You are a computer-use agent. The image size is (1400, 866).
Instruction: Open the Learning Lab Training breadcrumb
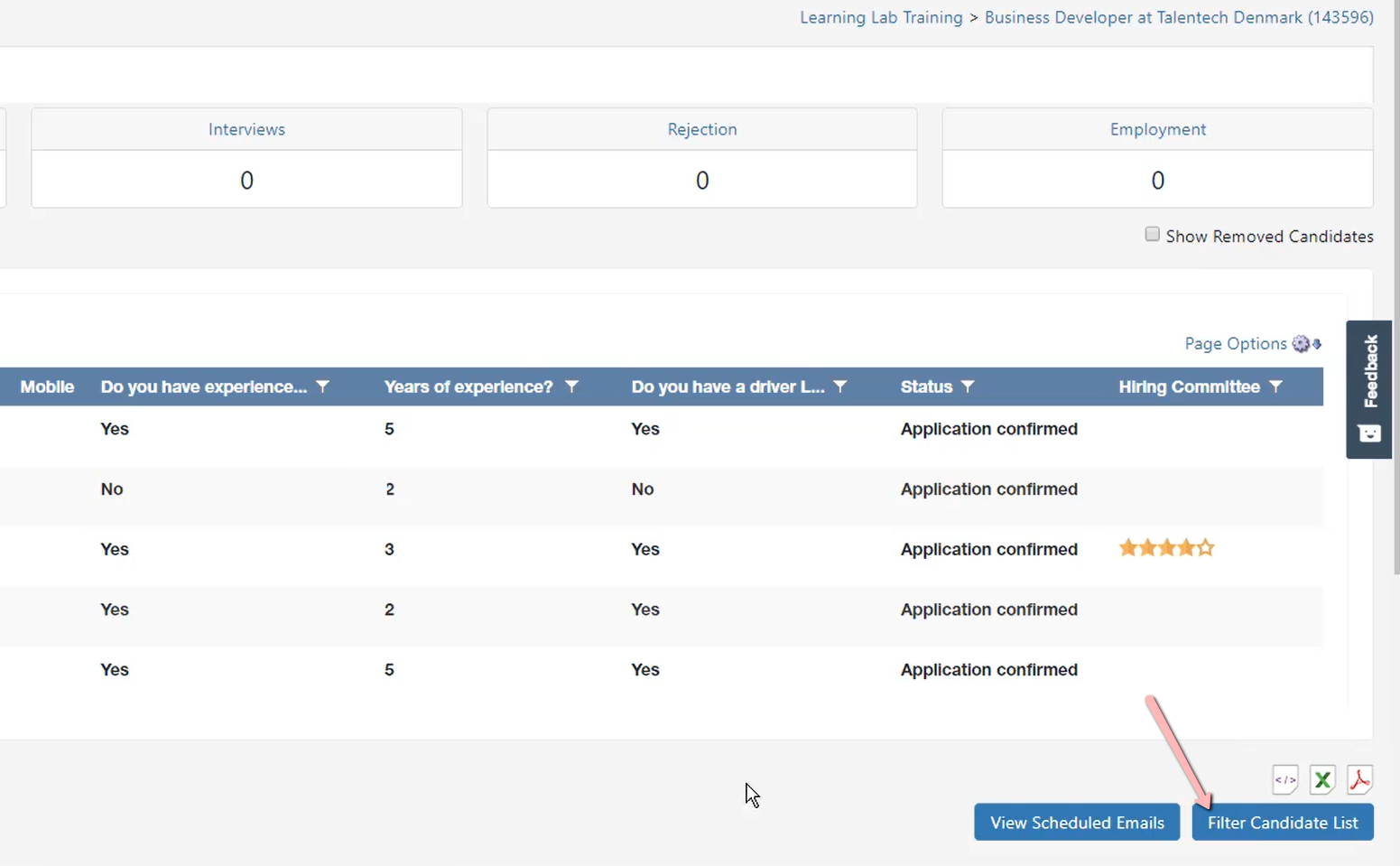click(x=881, y=18)
